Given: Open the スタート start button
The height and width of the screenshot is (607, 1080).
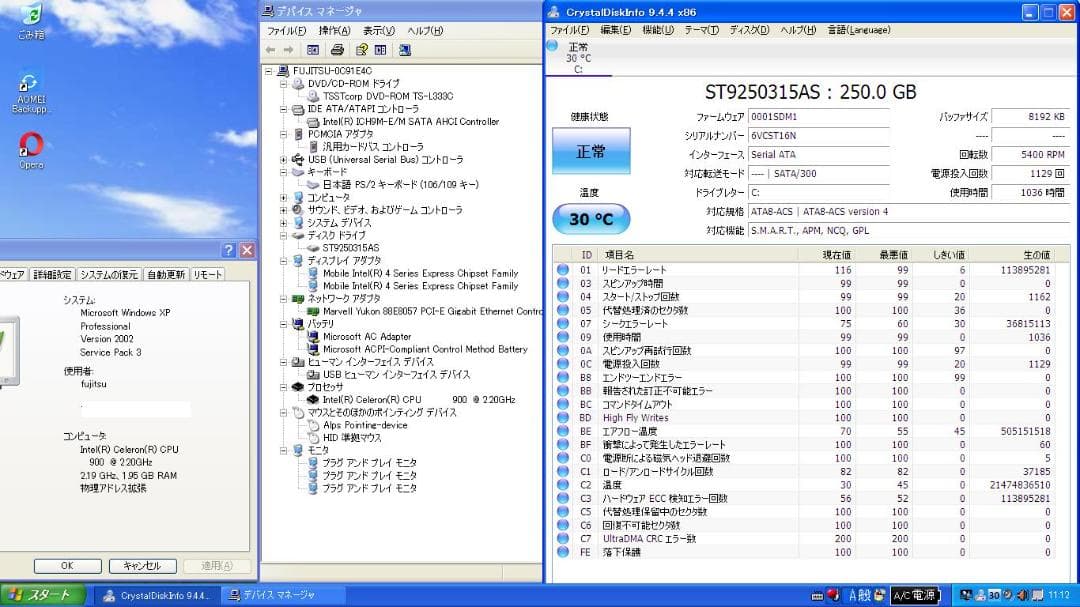Looking at the screenshot, I should coord(43,595).
